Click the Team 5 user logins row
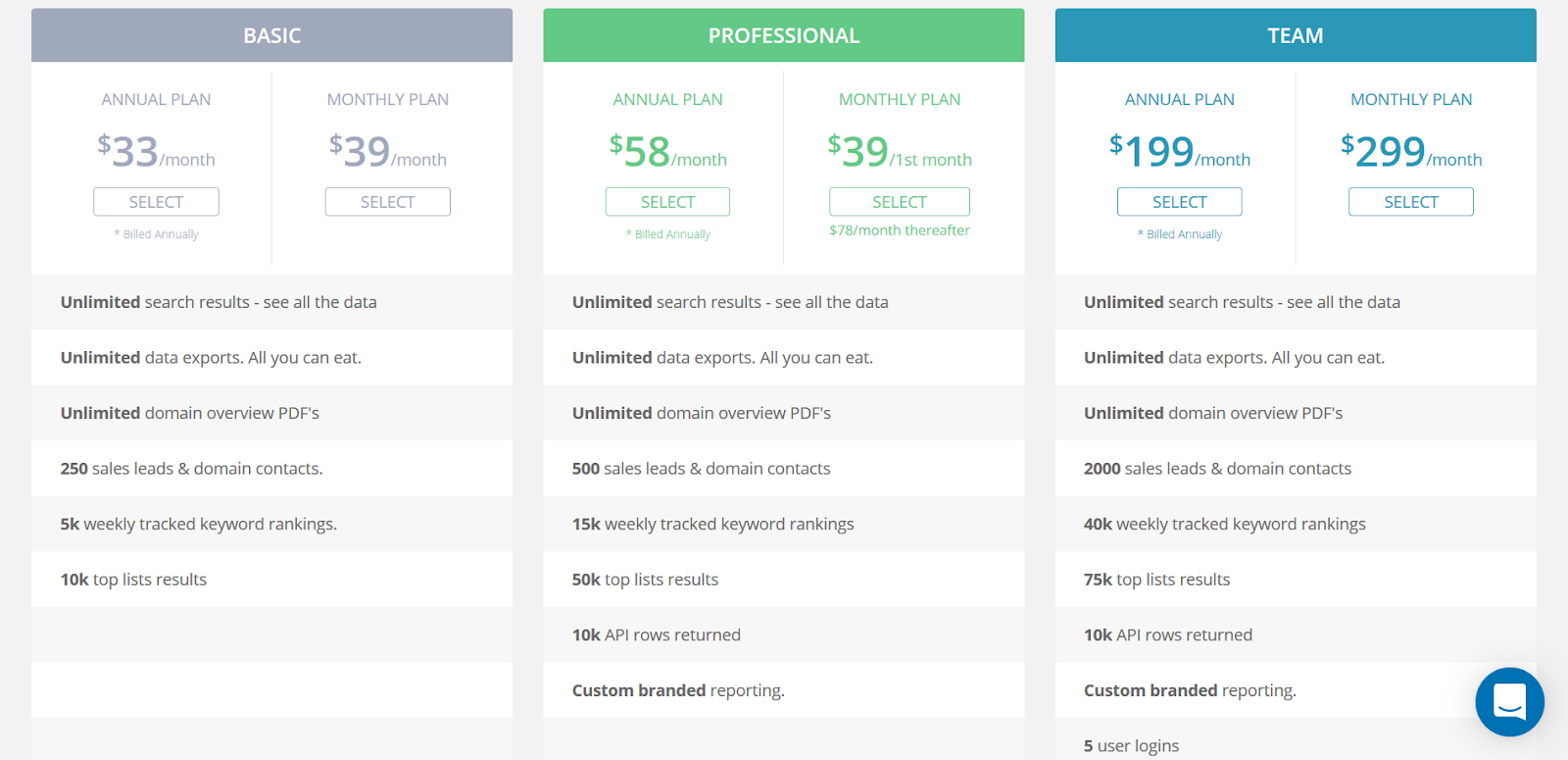Viewport: 1568px width, 760px height. [1296, 745]
